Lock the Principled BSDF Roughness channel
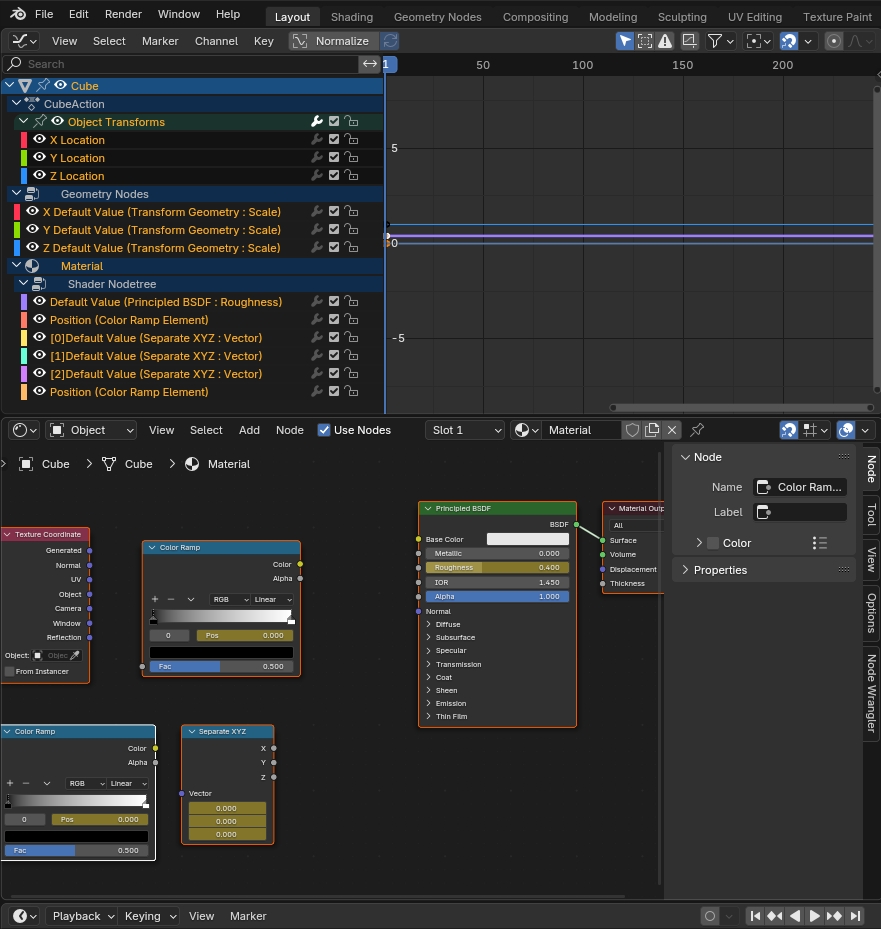This screenshot has height=929, width=881. point(351,302)
